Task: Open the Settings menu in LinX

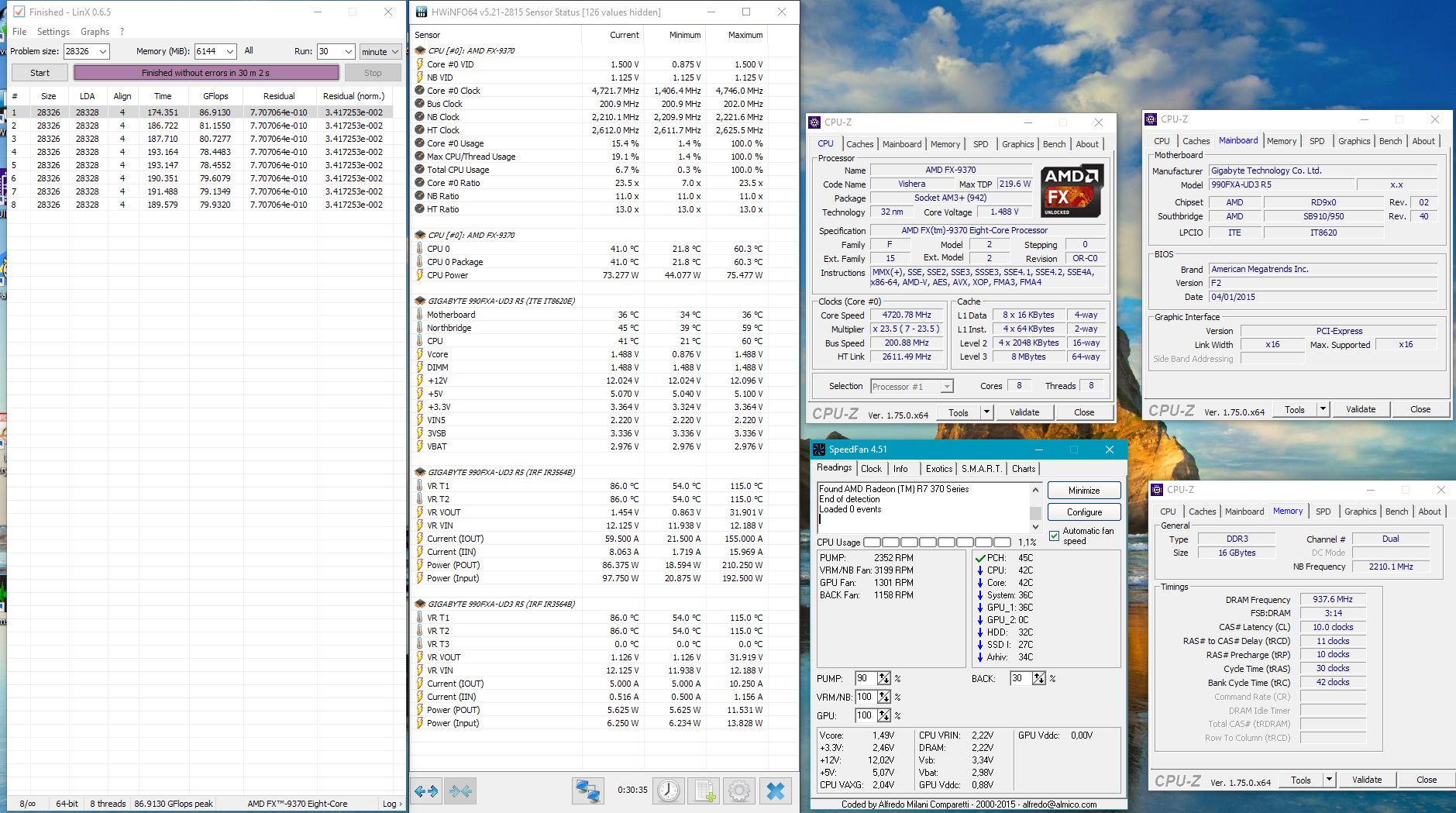Action: 53,32
